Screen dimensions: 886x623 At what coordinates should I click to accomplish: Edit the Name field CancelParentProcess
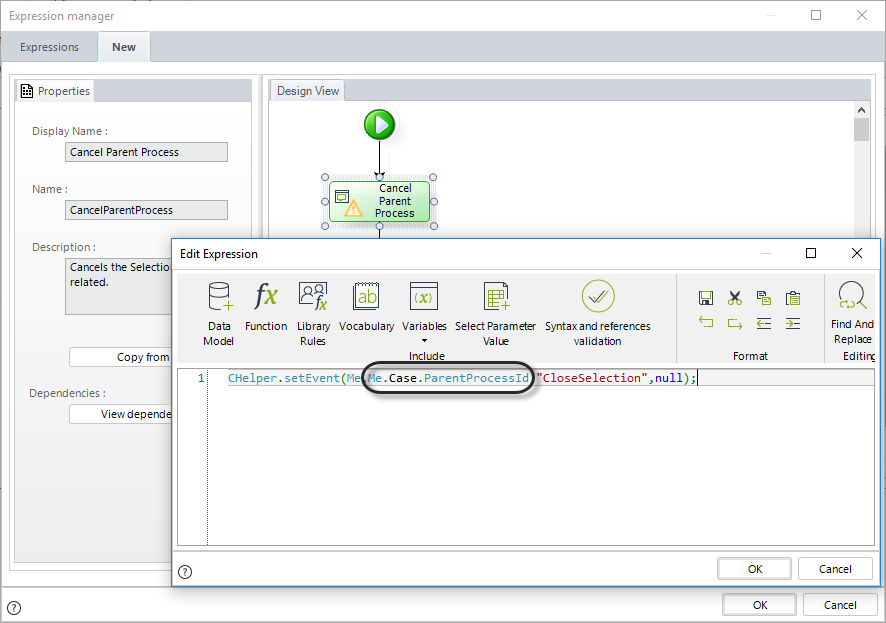click(146, 210)
